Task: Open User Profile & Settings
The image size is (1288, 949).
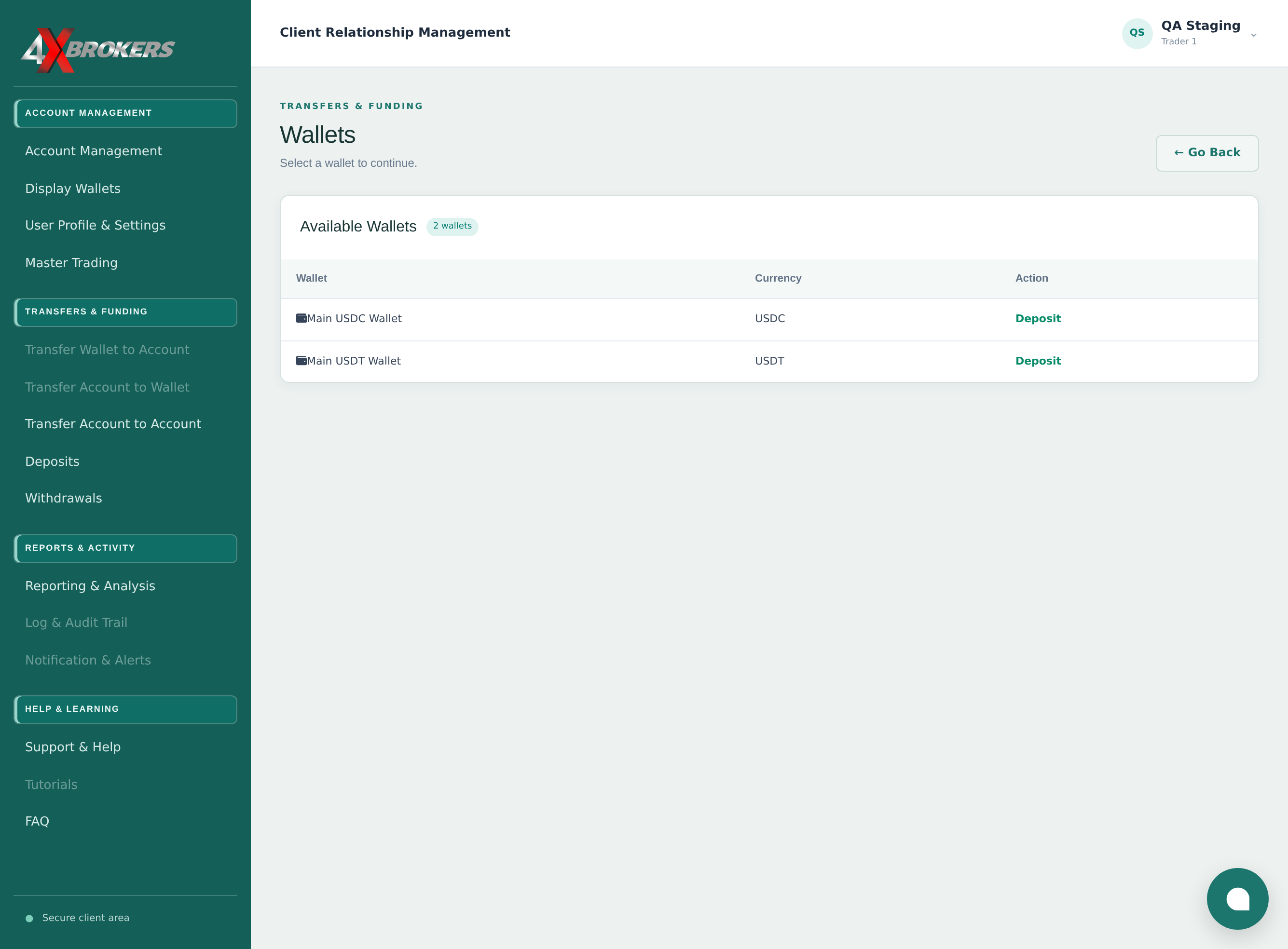Action: [x=96, y=225]
